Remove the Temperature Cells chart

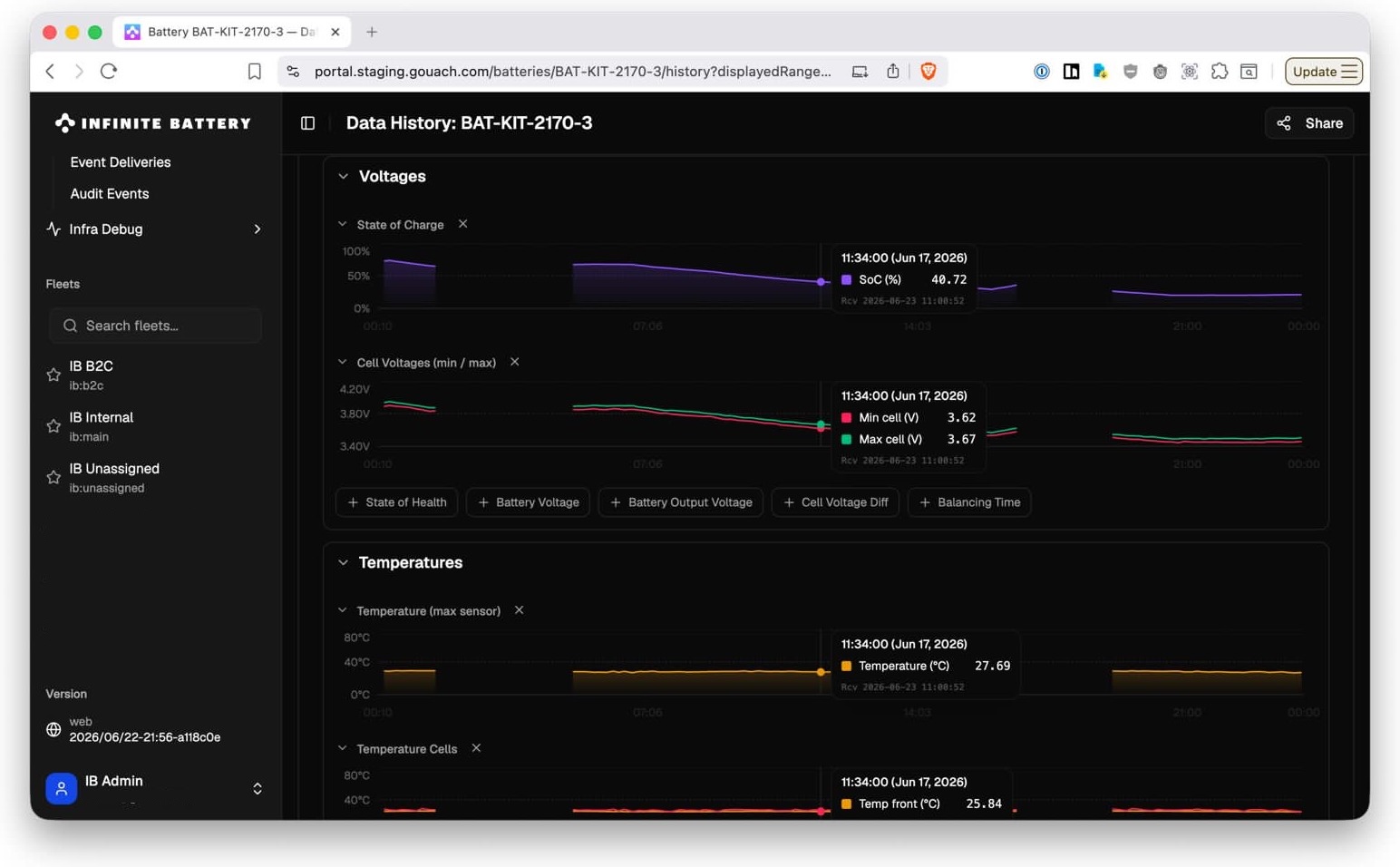[x=476, y=748]
